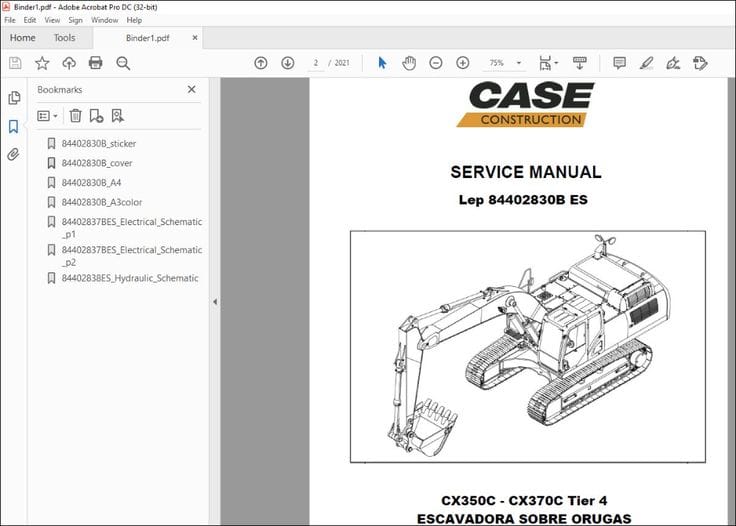
Task: Toggle the Bookmarks panel sidebar icon
Action: point(14,126)
